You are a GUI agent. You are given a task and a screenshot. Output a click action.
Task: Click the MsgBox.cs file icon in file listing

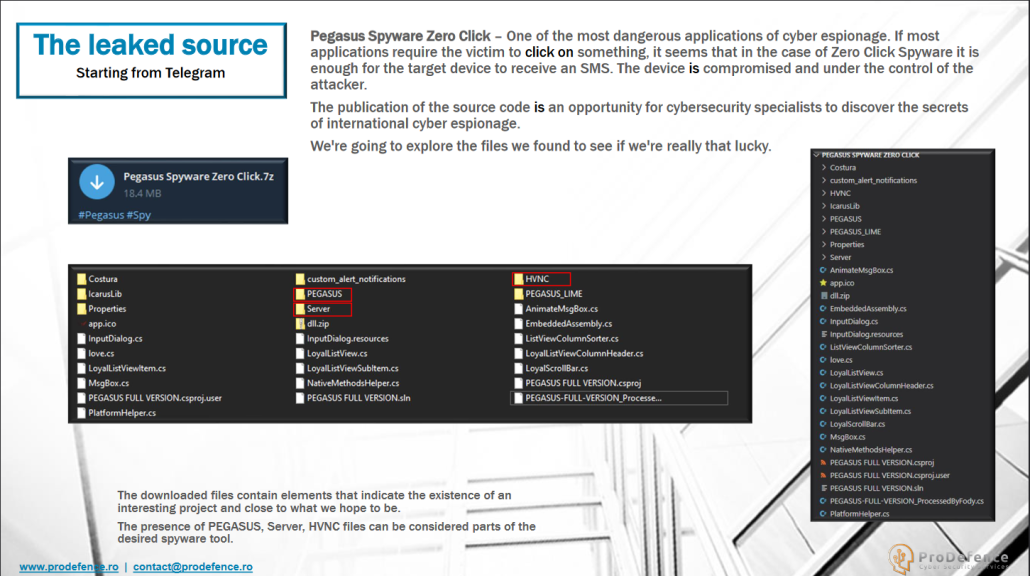click(x=81, y=383)
